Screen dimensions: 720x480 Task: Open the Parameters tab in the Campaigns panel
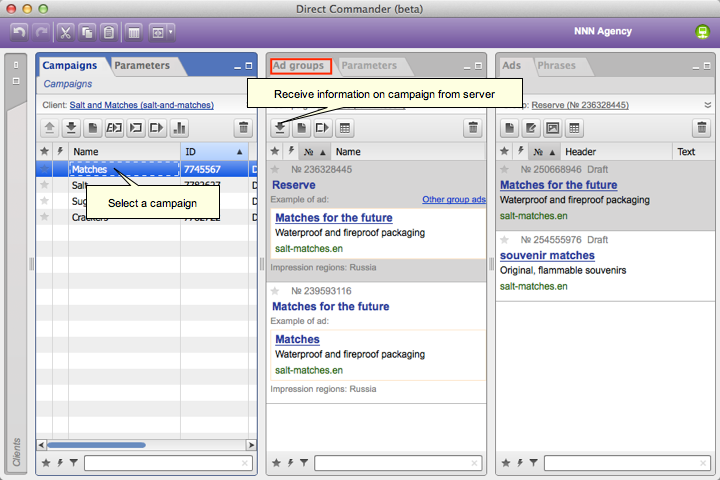coord(142,65)
